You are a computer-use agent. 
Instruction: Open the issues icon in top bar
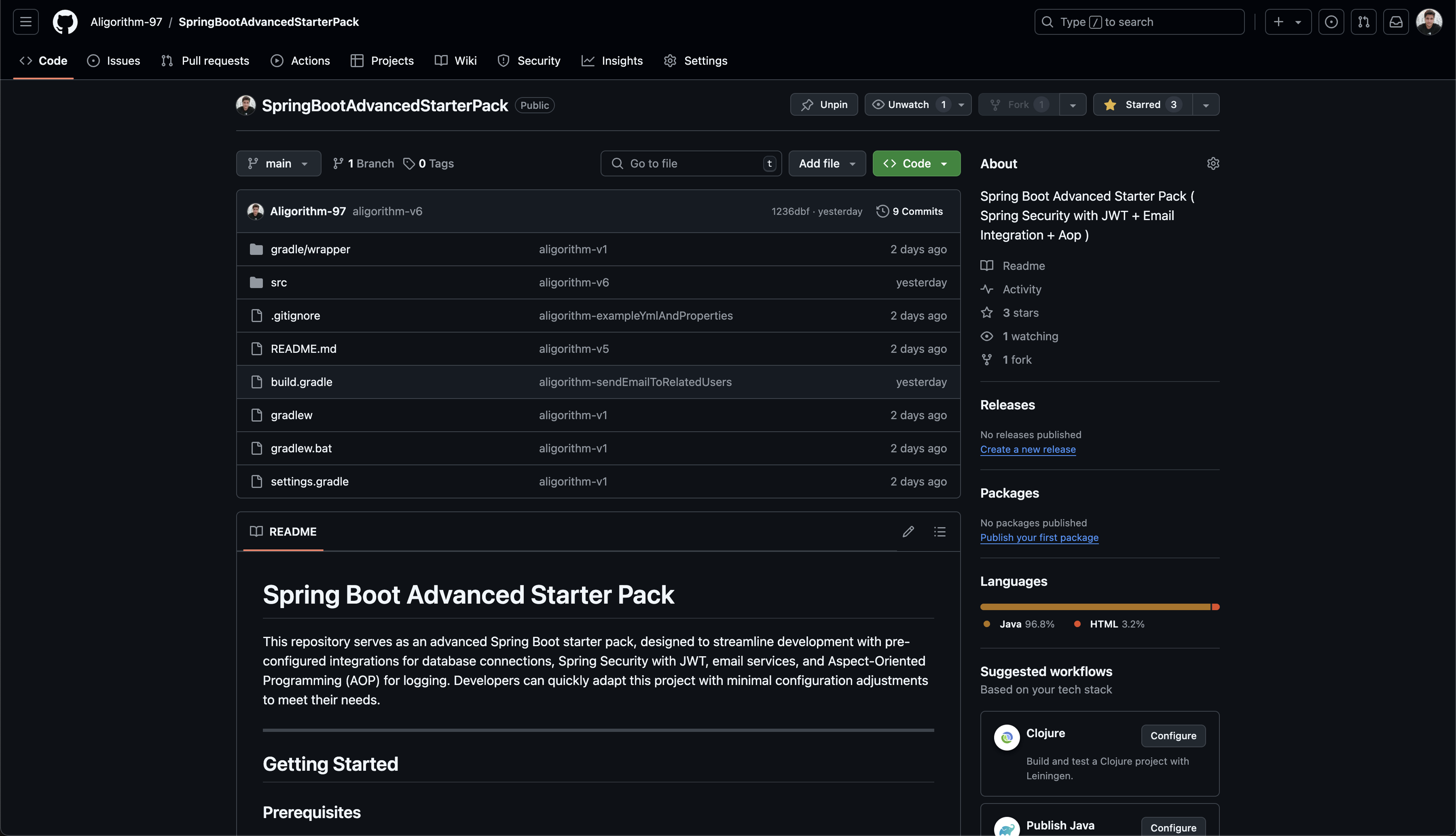pyautogui.click(x=1331, y=22)
